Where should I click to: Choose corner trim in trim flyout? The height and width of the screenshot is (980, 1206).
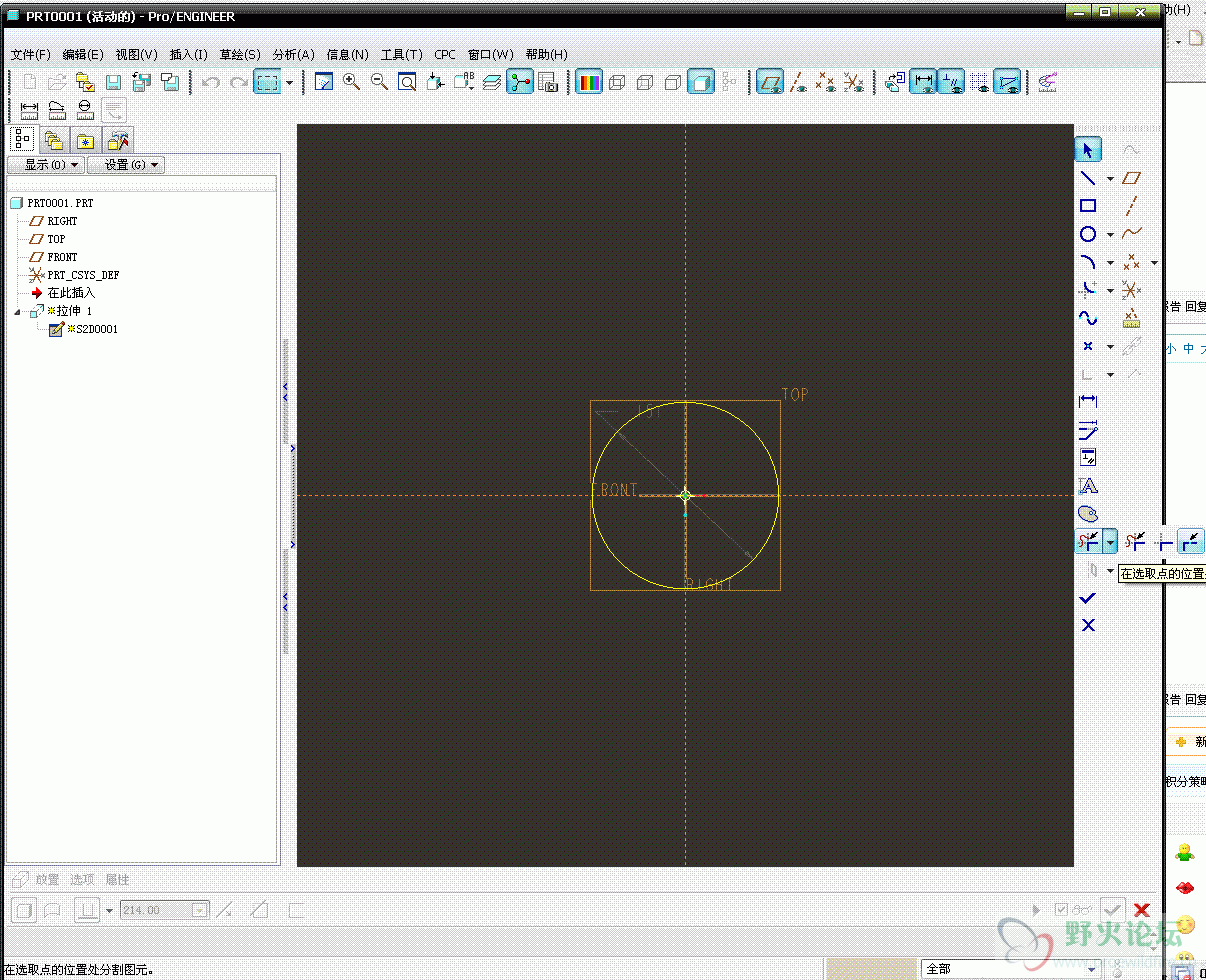tap(1163, 542)
